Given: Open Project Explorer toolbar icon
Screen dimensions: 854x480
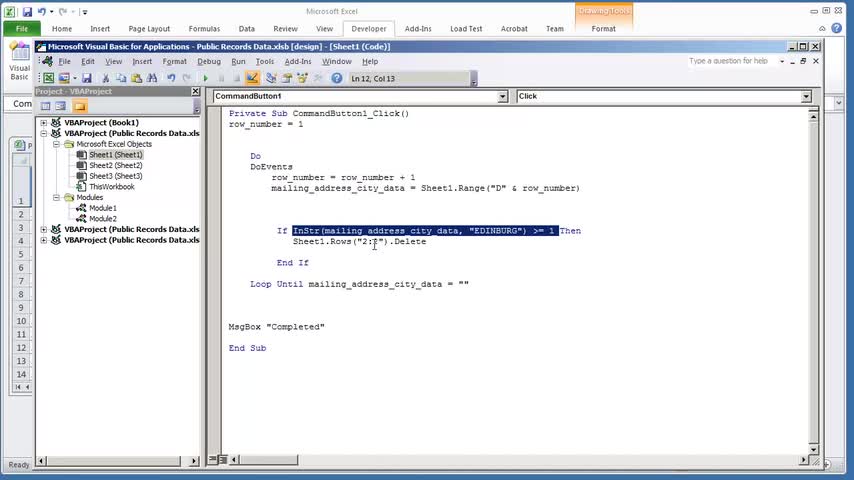Looking at the screenshot, I should [271, 78].
